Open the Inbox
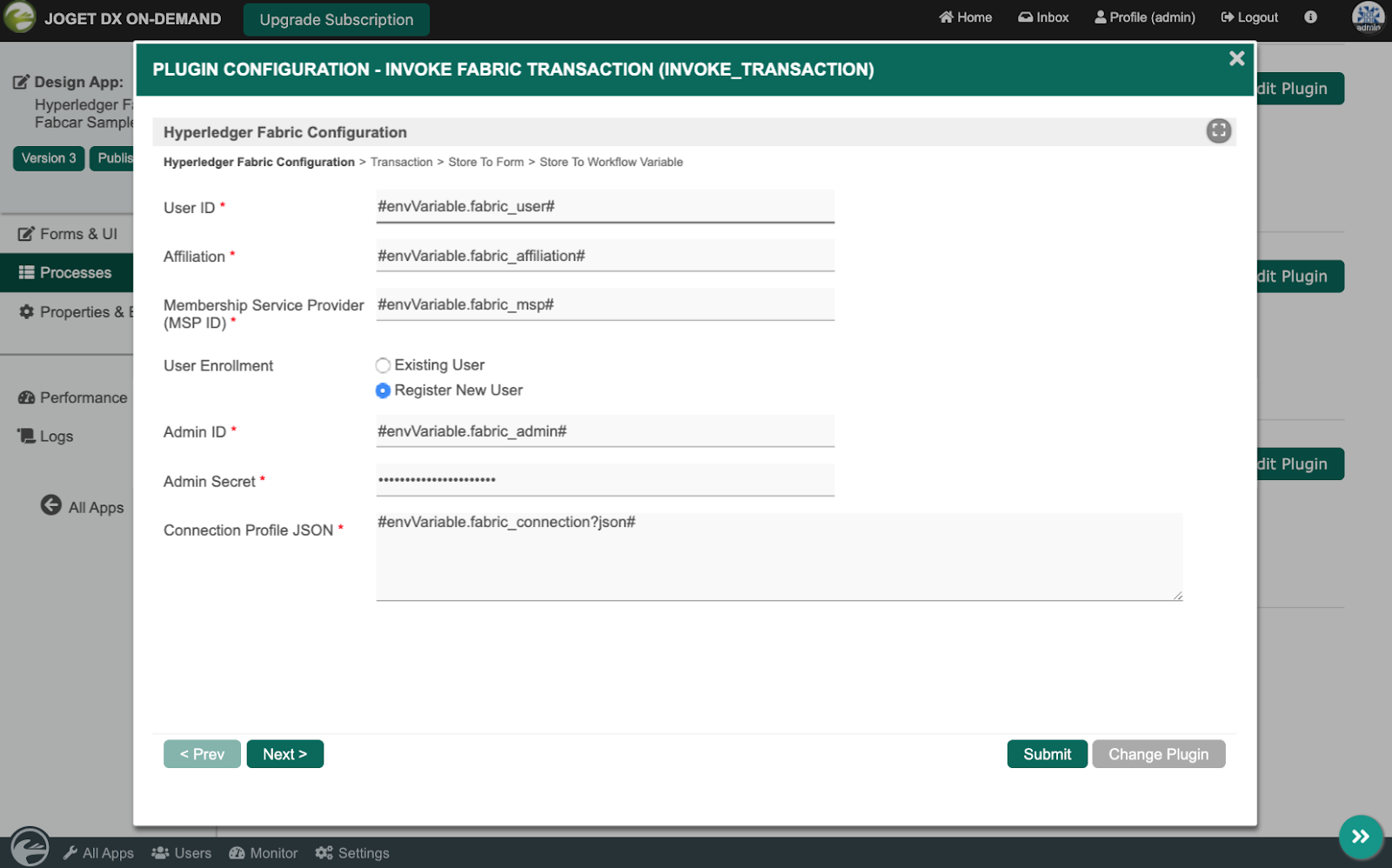This screenshot has height=868, width=1392. pyautogui.click(x=1043, y=17)
